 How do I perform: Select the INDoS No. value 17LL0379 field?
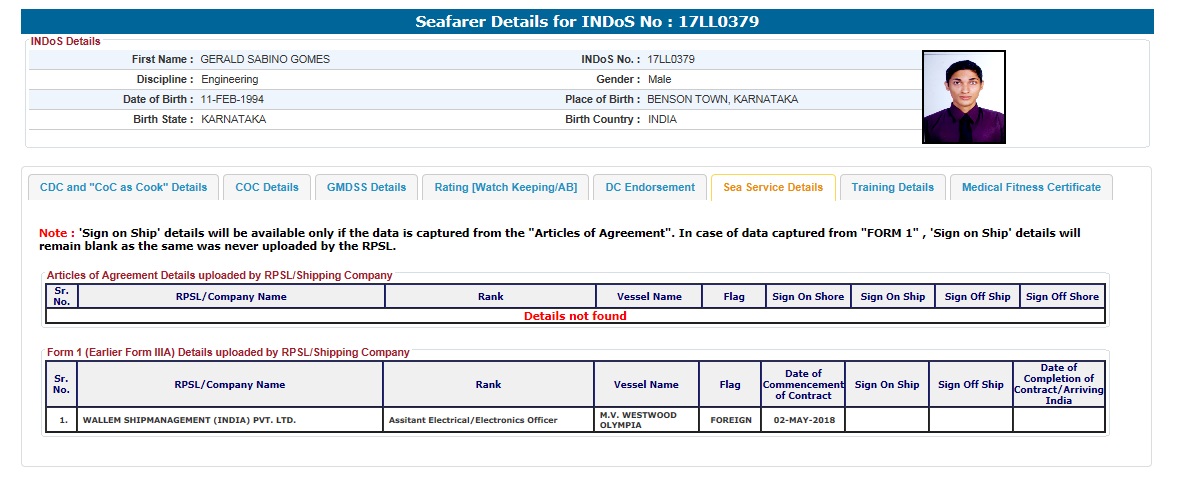(671, 59)
